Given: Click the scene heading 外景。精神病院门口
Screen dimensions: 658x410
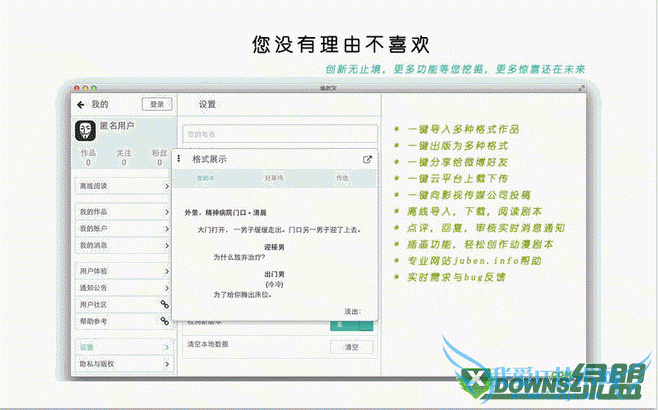Looking at the screenshot, I should point(225,213).
